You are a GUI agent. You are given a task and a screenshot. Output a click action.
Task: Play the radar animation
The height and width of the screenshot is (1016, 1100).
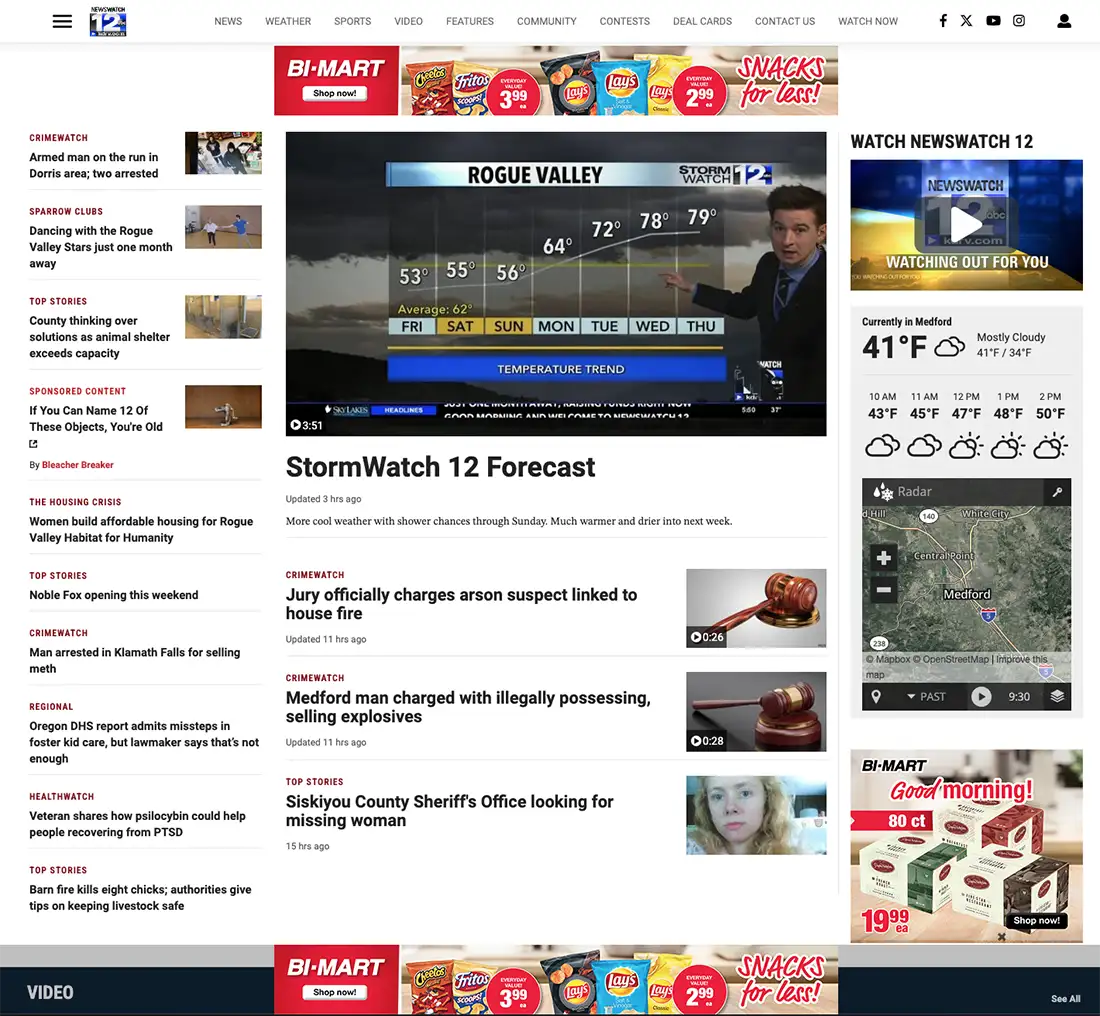click(981, 697)
